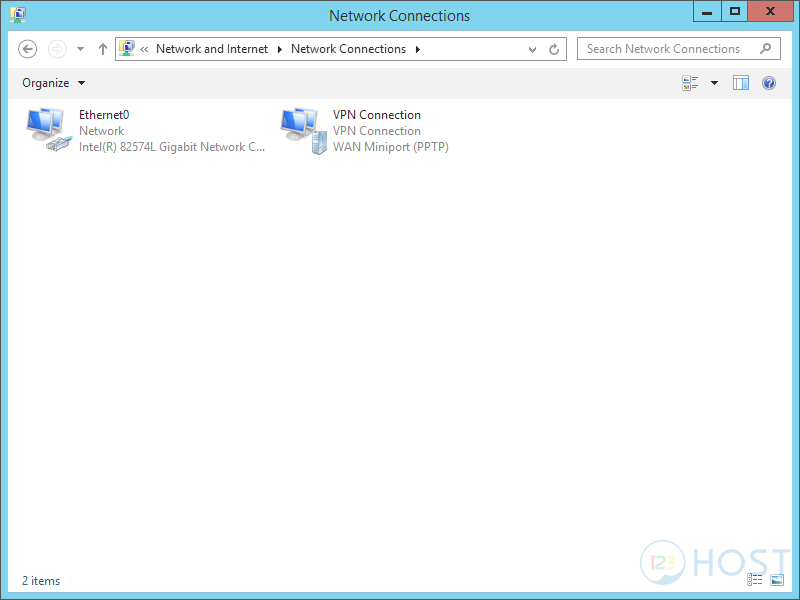Image resolution: width=800 pixels, height=600 pixels.
Task: Click the window system menu icon in title bar
Action: click(x=18, y=15)
